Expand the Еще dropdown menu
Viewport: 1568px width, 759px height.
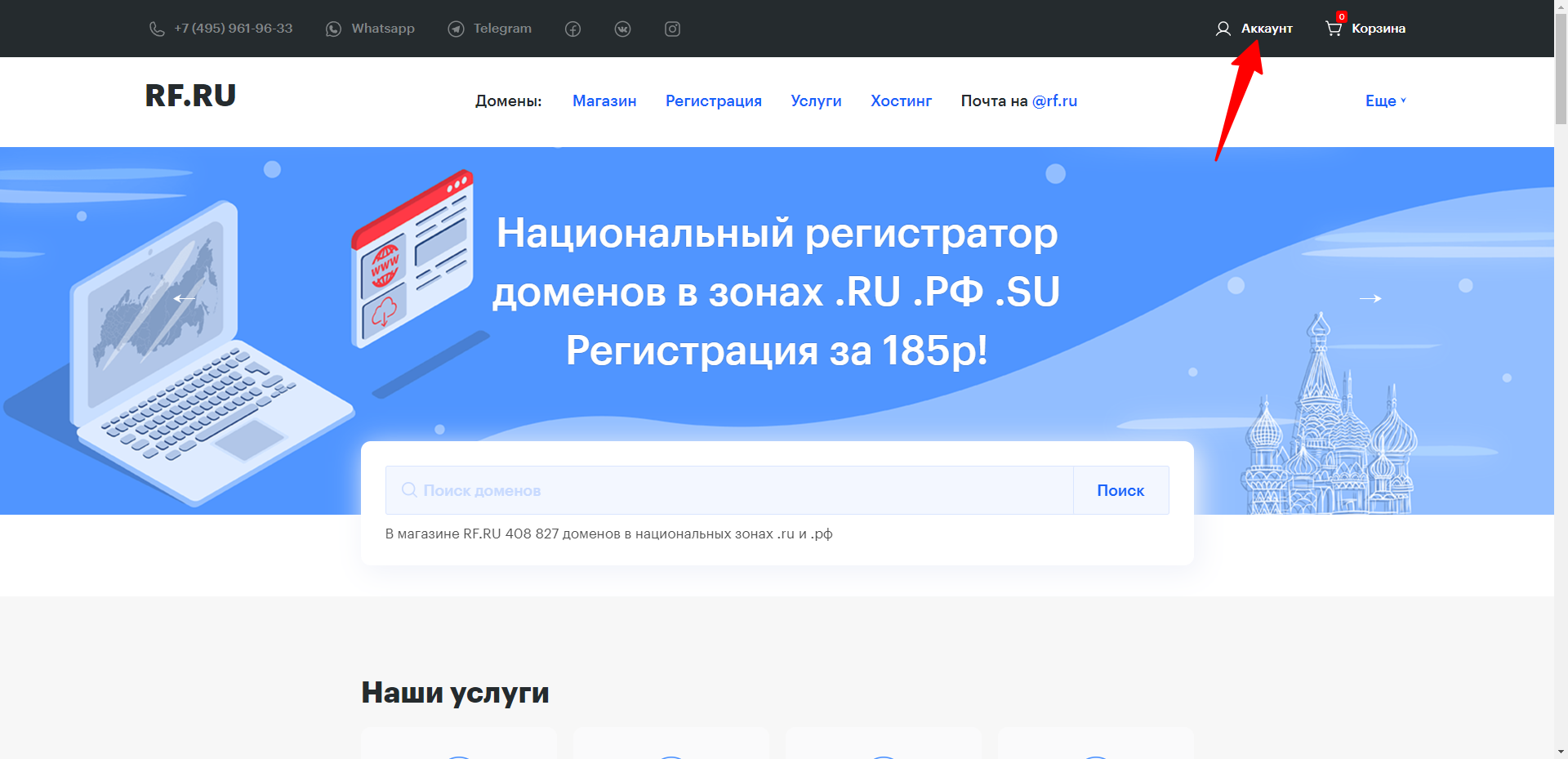pos(1385,100)
